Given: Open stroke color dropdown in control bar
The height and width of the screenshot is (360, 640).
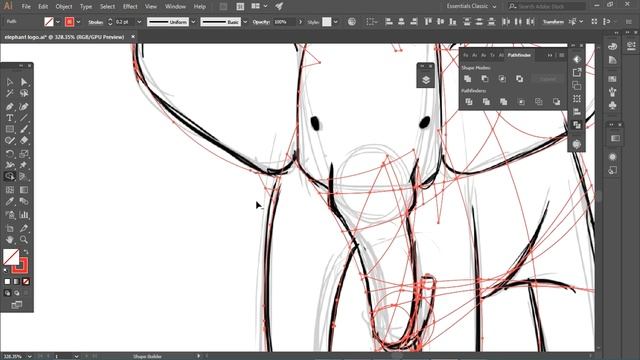Looking at the screenshot, I should pos(78,22).
